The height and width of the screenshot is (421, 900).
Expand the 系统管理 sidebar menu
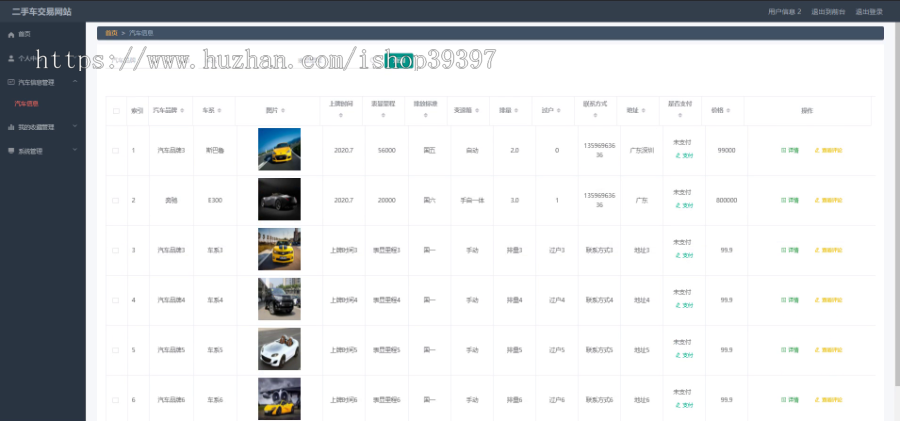pyautogui.click(x=75, y=150)
